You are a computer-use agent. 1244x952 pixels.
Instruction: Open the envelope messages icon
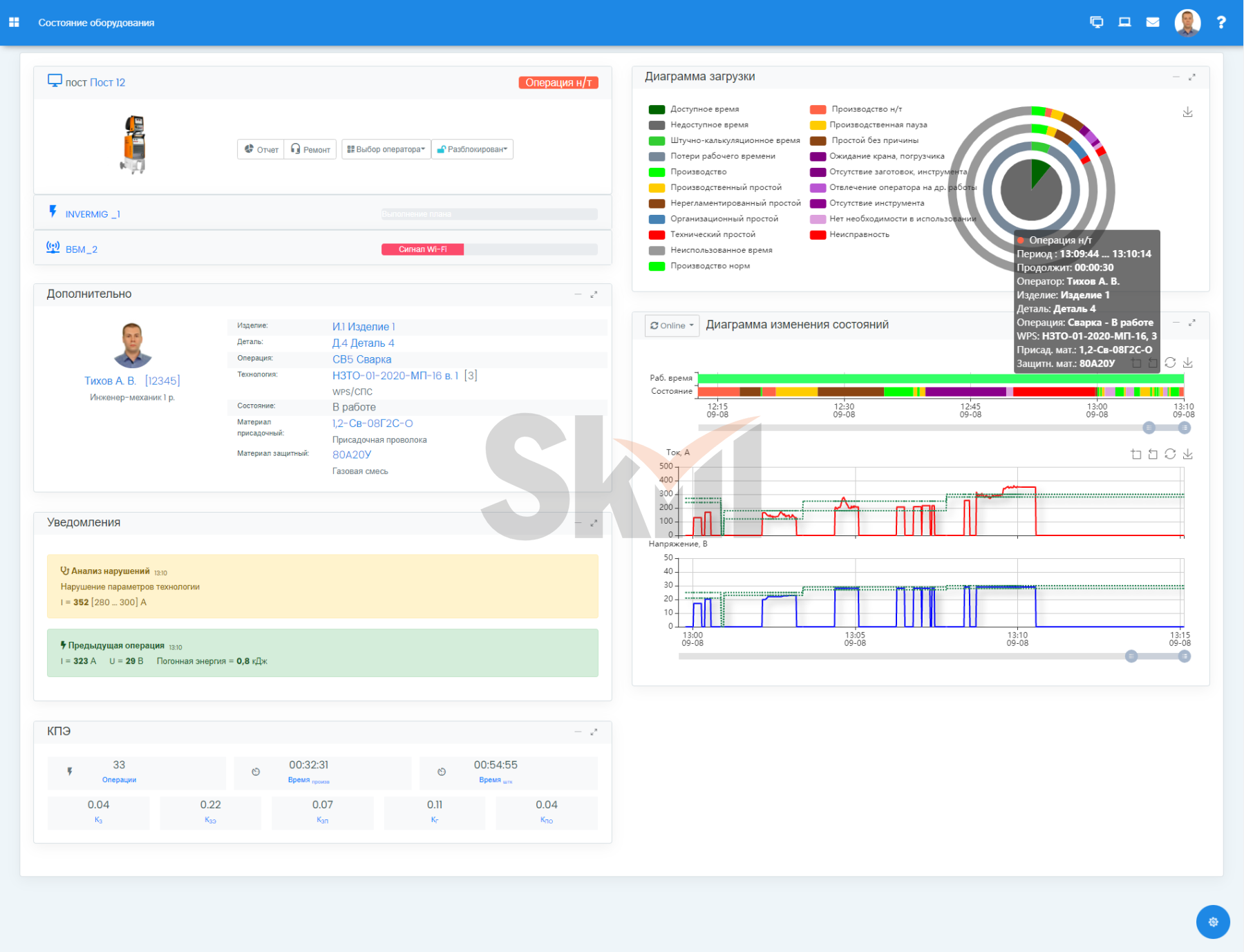[x=1152, y=23]
